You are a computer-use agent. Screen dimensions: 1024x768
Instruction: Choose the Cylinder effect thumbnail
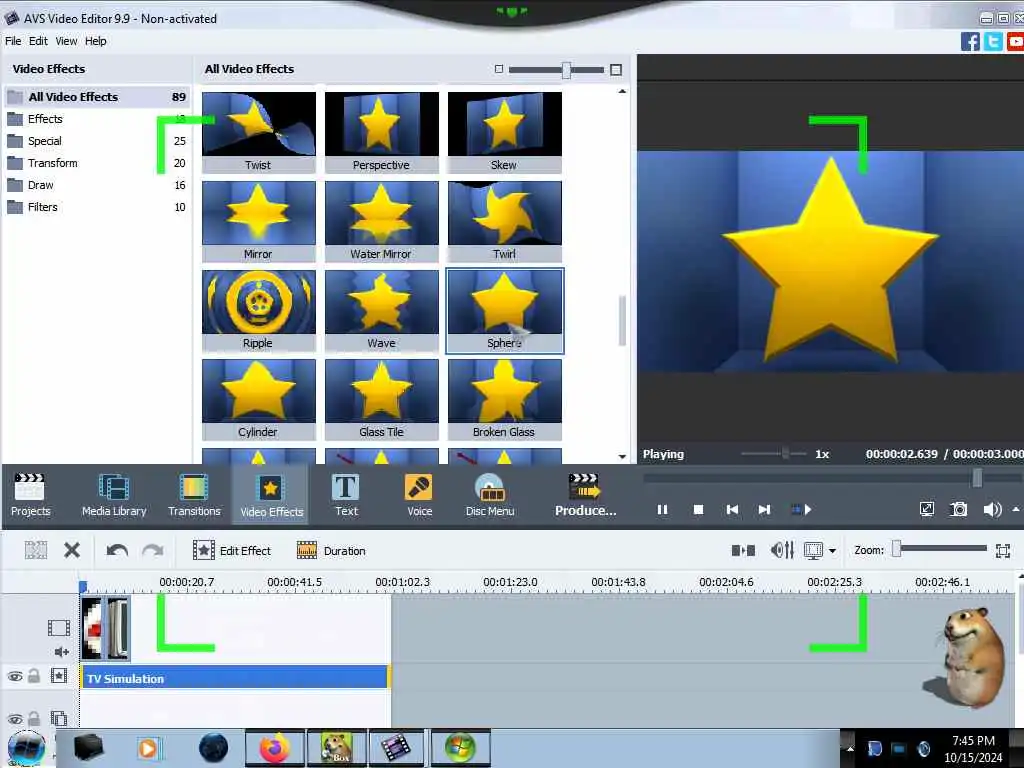tap(259, 399)
